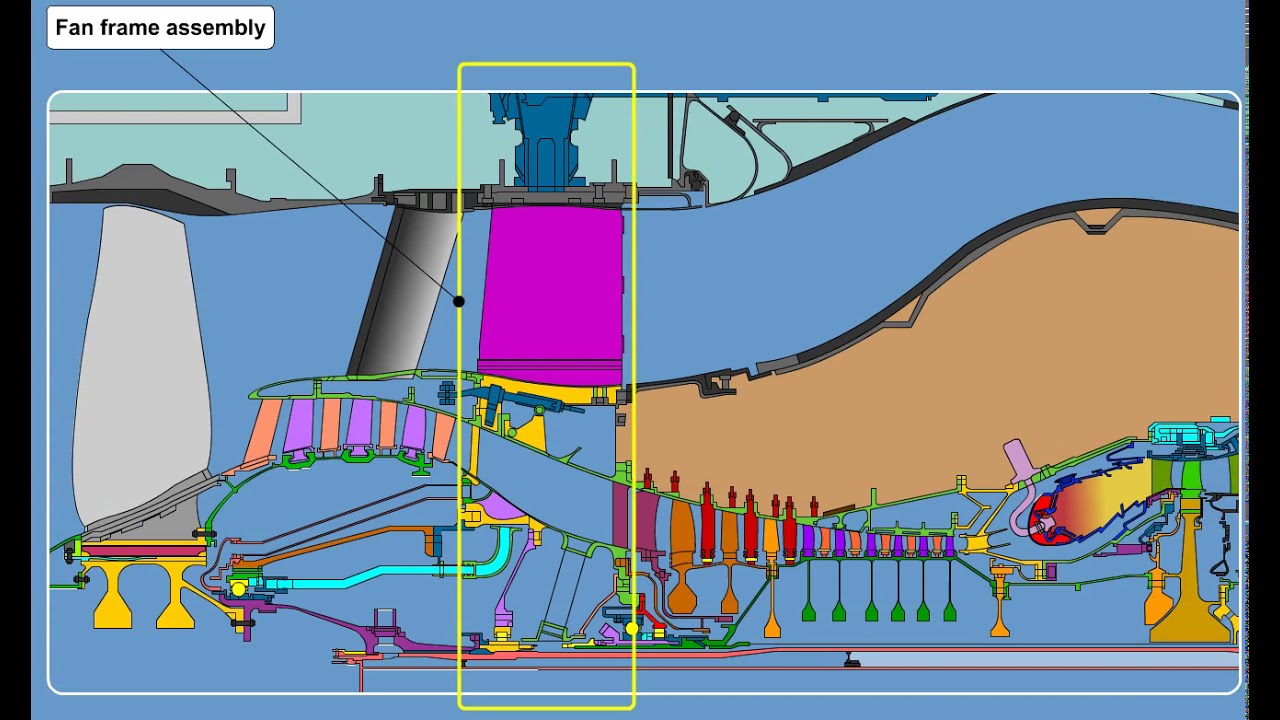
Task: Select the magenta fan frame strut
Action: tap(551, 296)
